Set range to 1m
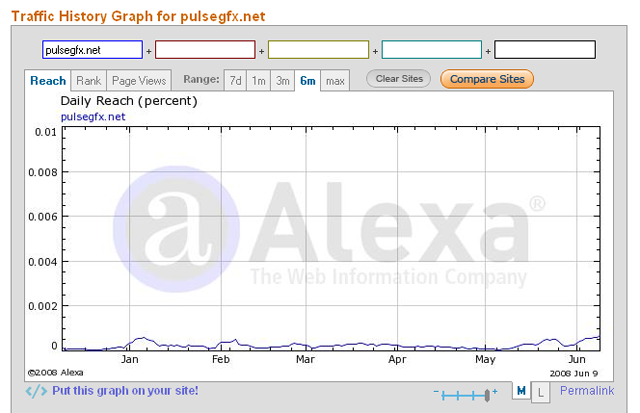Viewport: 640px width, 413px height. pos(258,81)
